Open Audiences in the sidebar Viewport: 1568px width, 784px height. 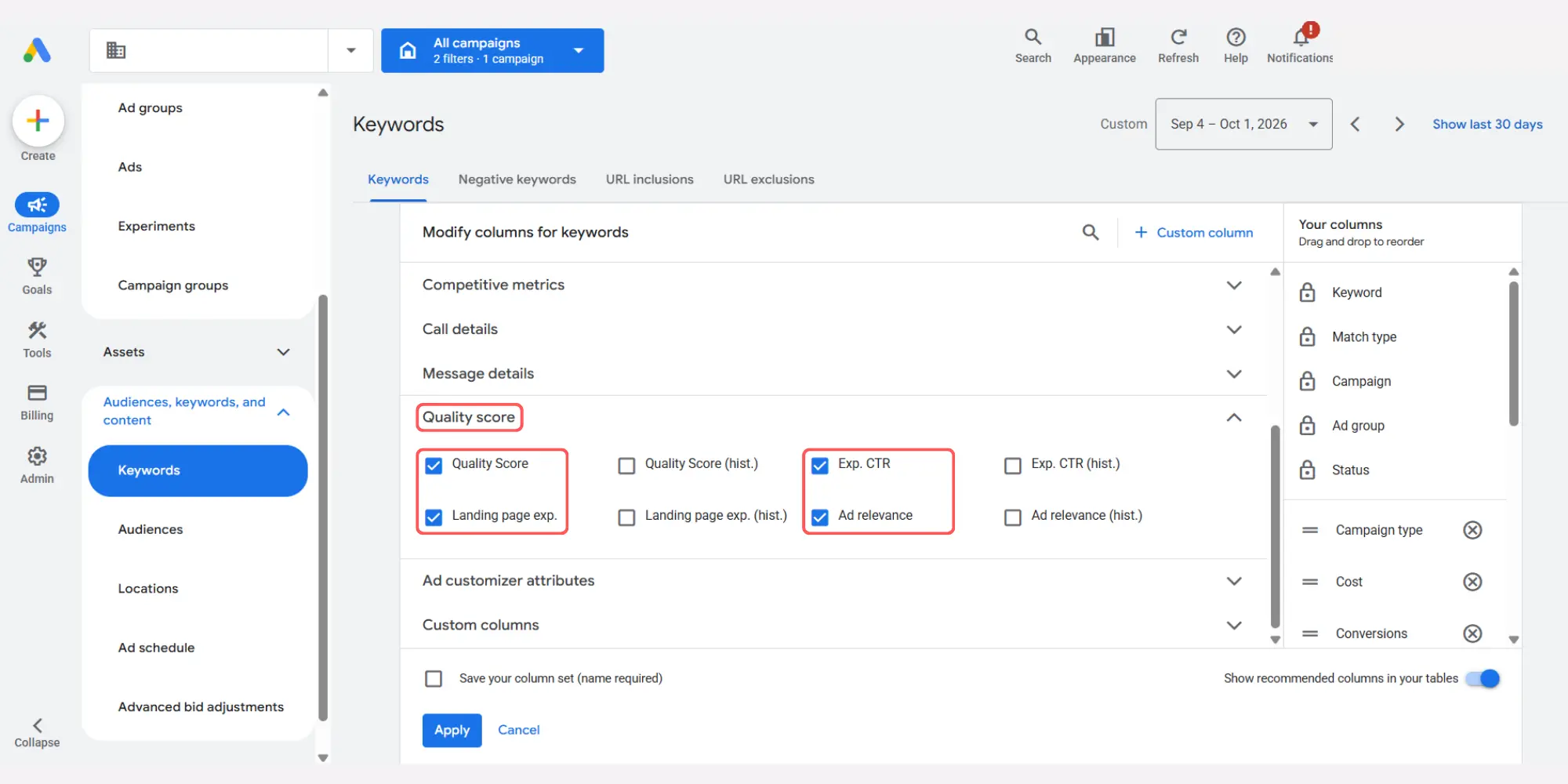tap(151, 529)
